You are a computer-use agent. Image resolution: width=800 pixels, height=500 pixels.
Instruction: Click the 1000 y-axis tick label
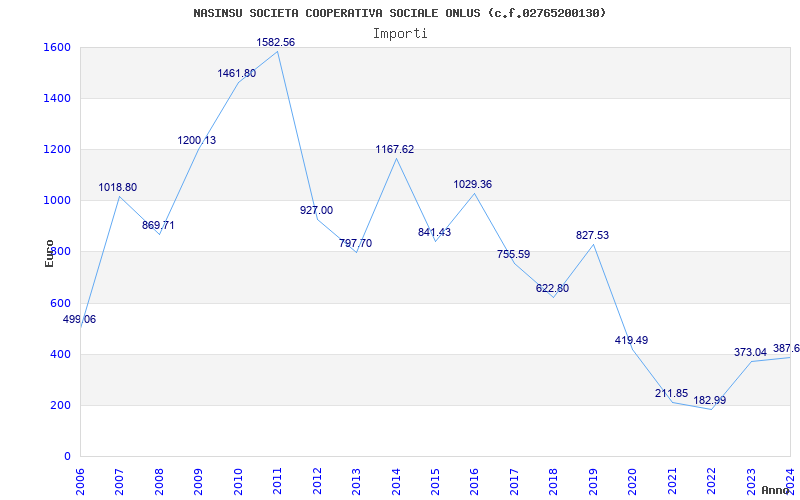pyautogui.click(x=58, y=201)
